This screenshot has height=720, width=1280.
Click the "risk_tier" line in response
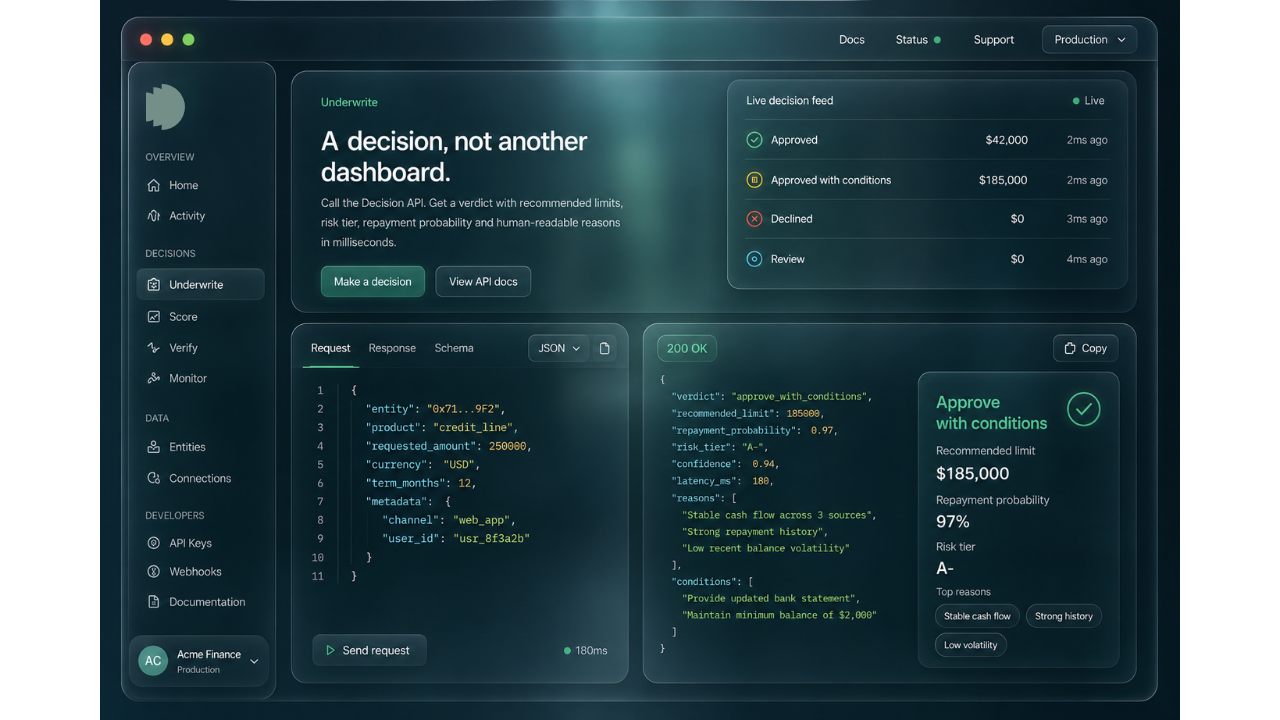(718, 447)
